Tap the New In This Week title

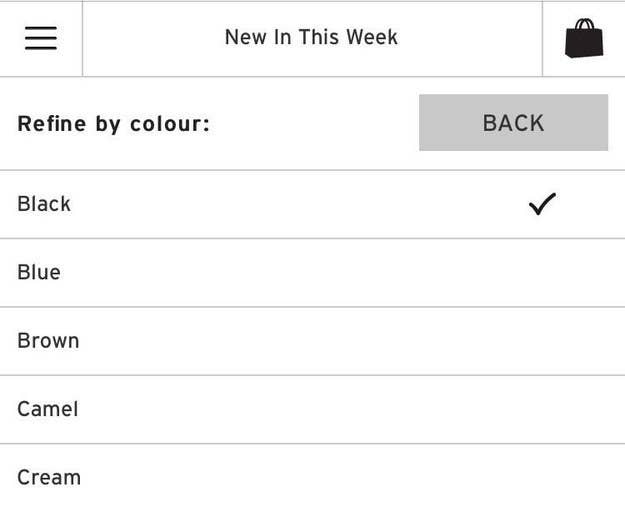pos(311,37)
